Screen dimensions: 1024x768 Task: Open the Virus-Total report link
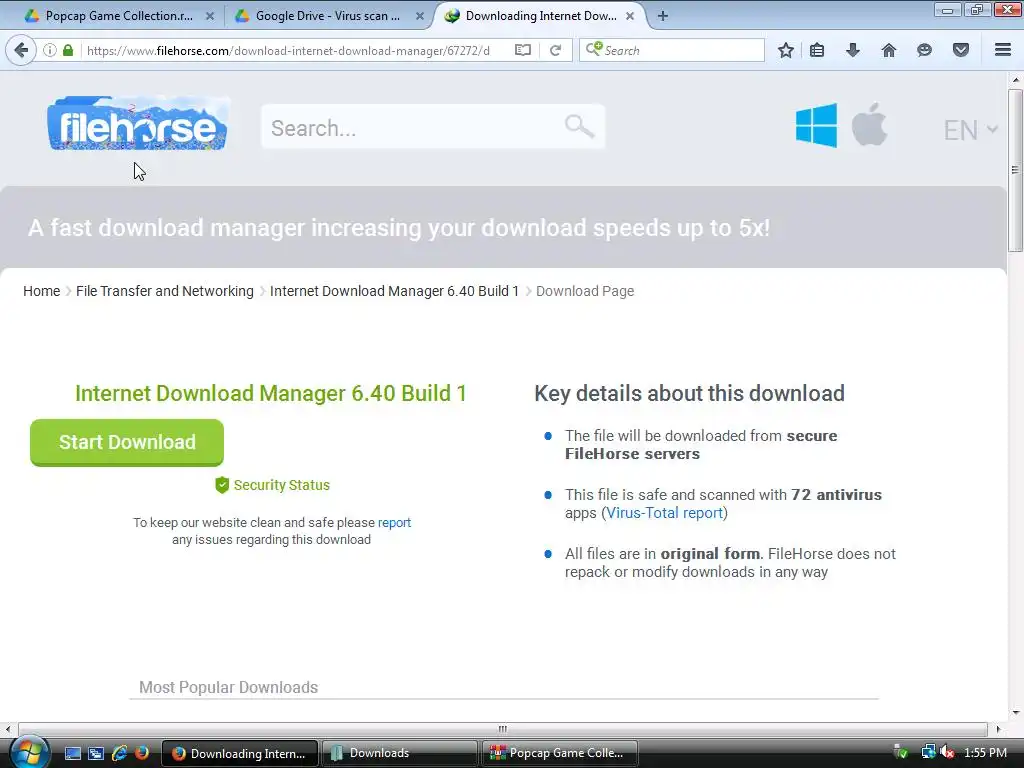point(664,513)
